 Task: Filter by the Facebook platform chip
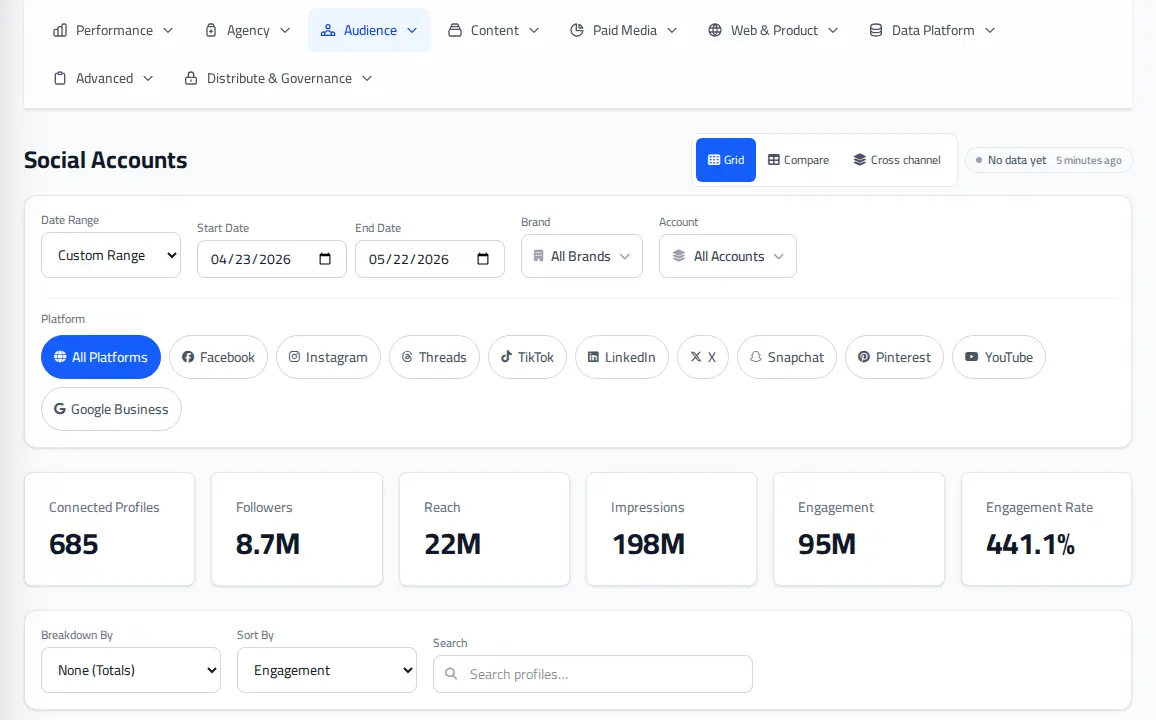tap(218, 357)
